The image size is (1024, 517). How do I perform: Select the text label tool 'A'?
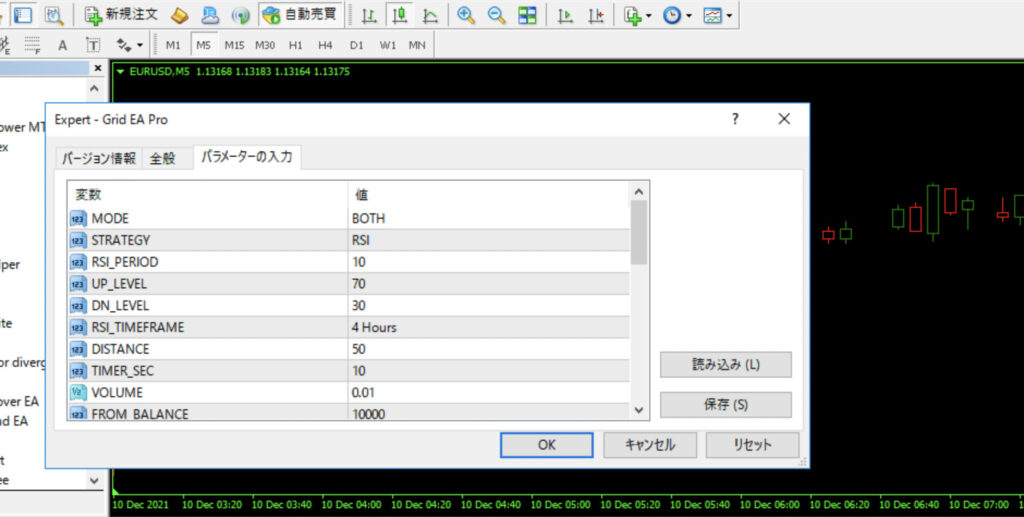[x=63, y=45]
